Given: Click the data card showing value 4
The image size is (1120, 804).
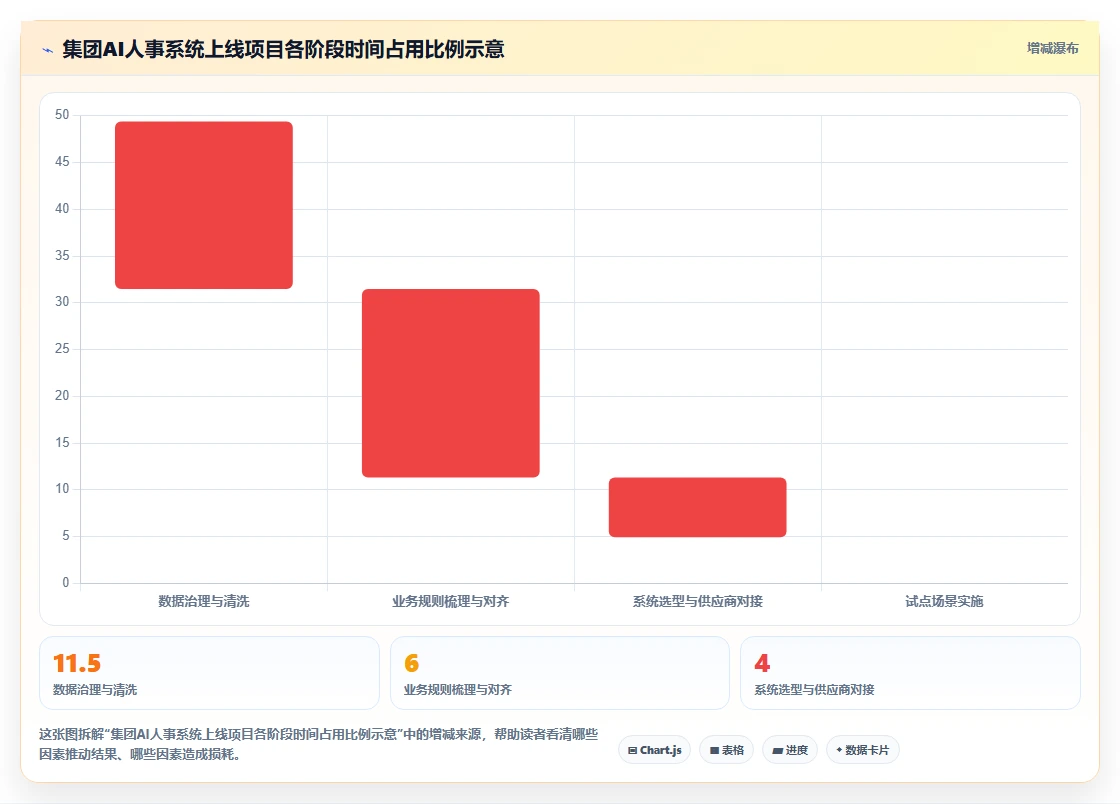Looking at the screenshot, I should (910, 673).
